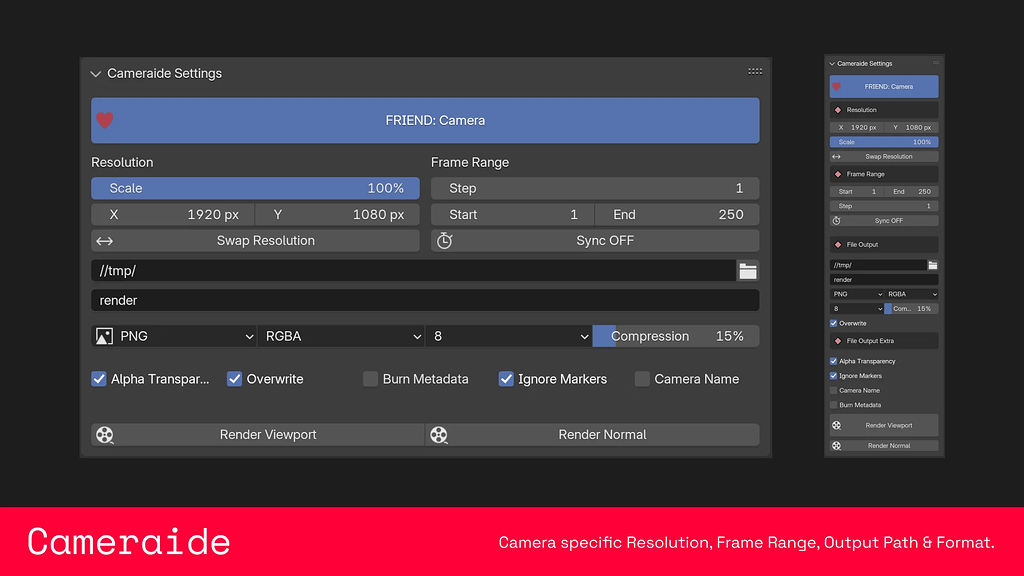The width and height of the screenshot is (1024, 576).
Task: Toggle Alpha Transparency checkbox in the wide panel
Action: pos(99,379)
